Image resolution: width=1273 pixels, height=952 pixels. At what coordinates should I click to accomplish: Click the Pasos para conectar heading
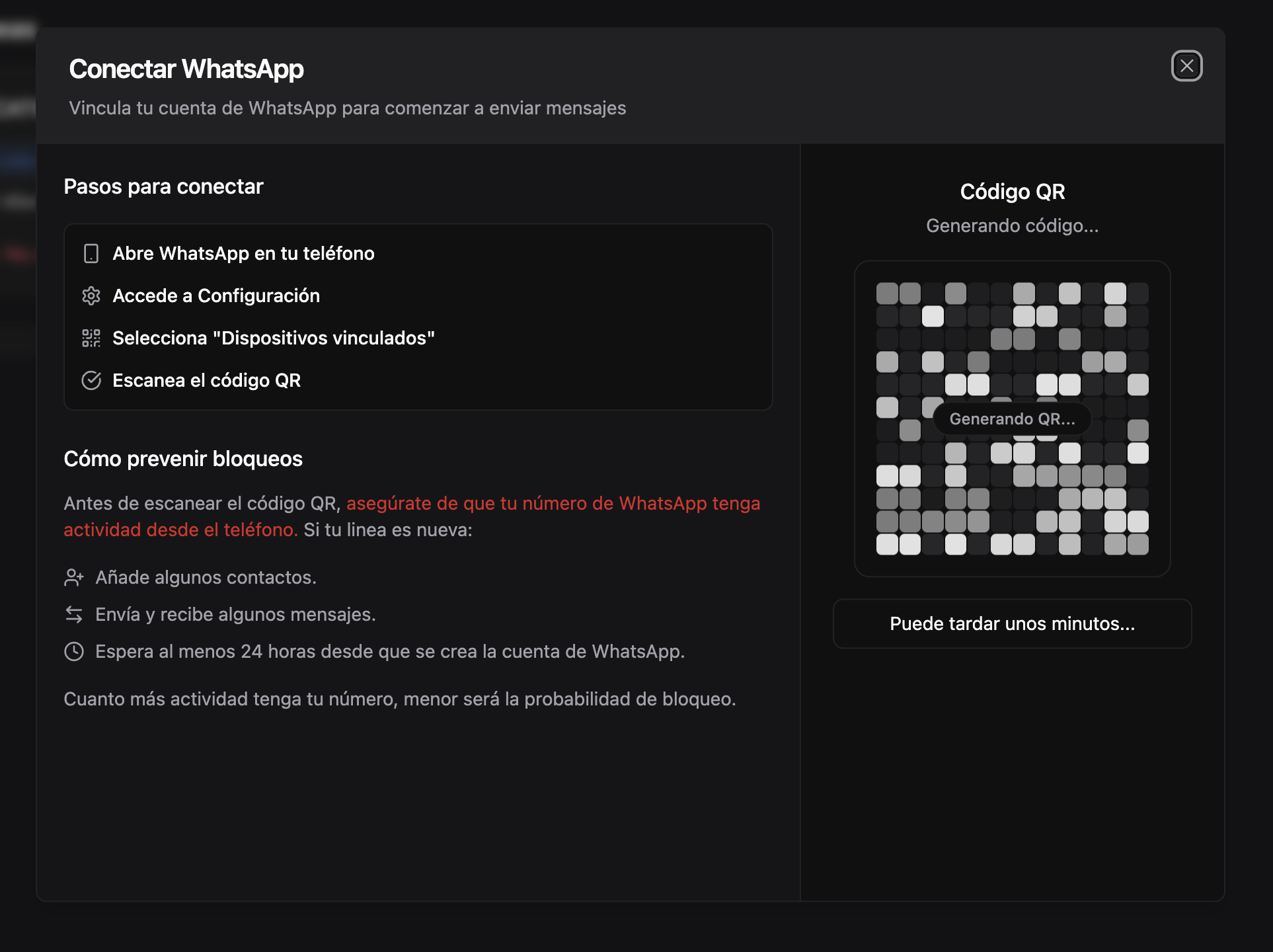click(x=163, y=187)
